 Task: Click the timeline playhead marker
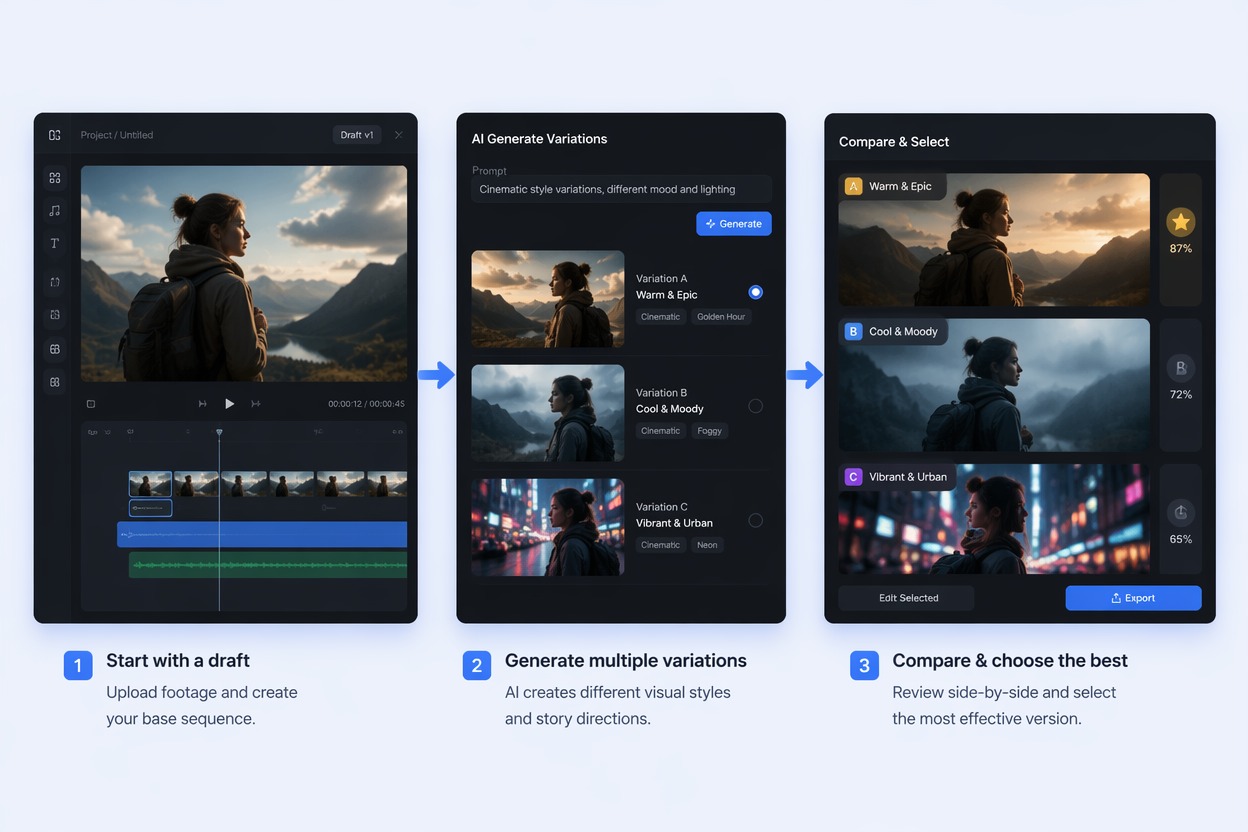point(219,433)
